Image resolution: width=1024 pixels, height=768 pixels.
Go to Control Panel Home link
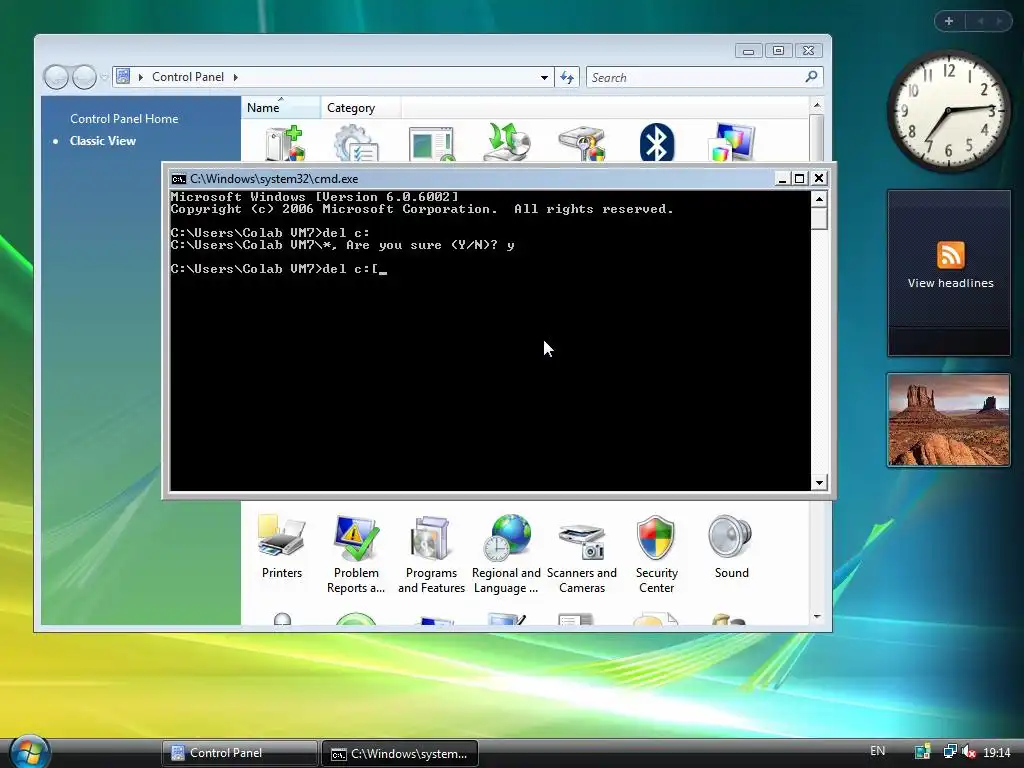coord(124,119)
